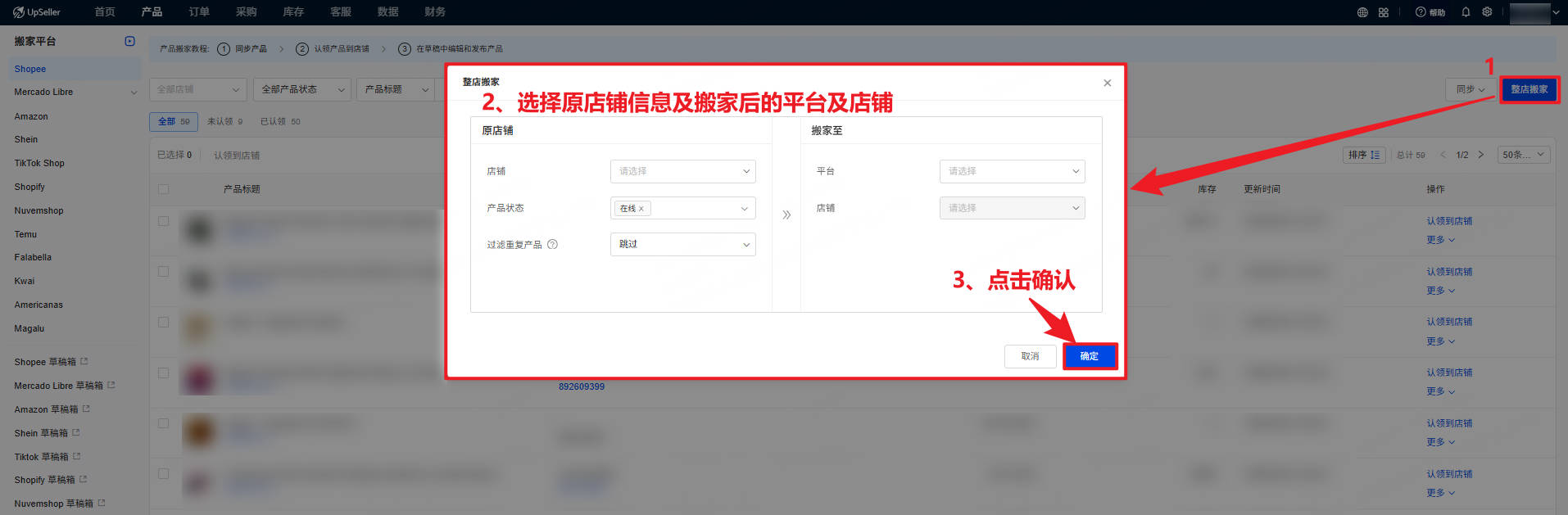The image size is (1568, 515).
Task: Expand 更多 in first product row
Action: (x=1440, y=240)
